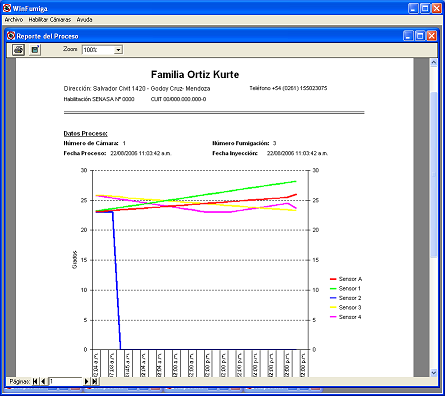Go to the previous report page
Viewport: 445px width, 396px height.
click(x=43, y=381)
